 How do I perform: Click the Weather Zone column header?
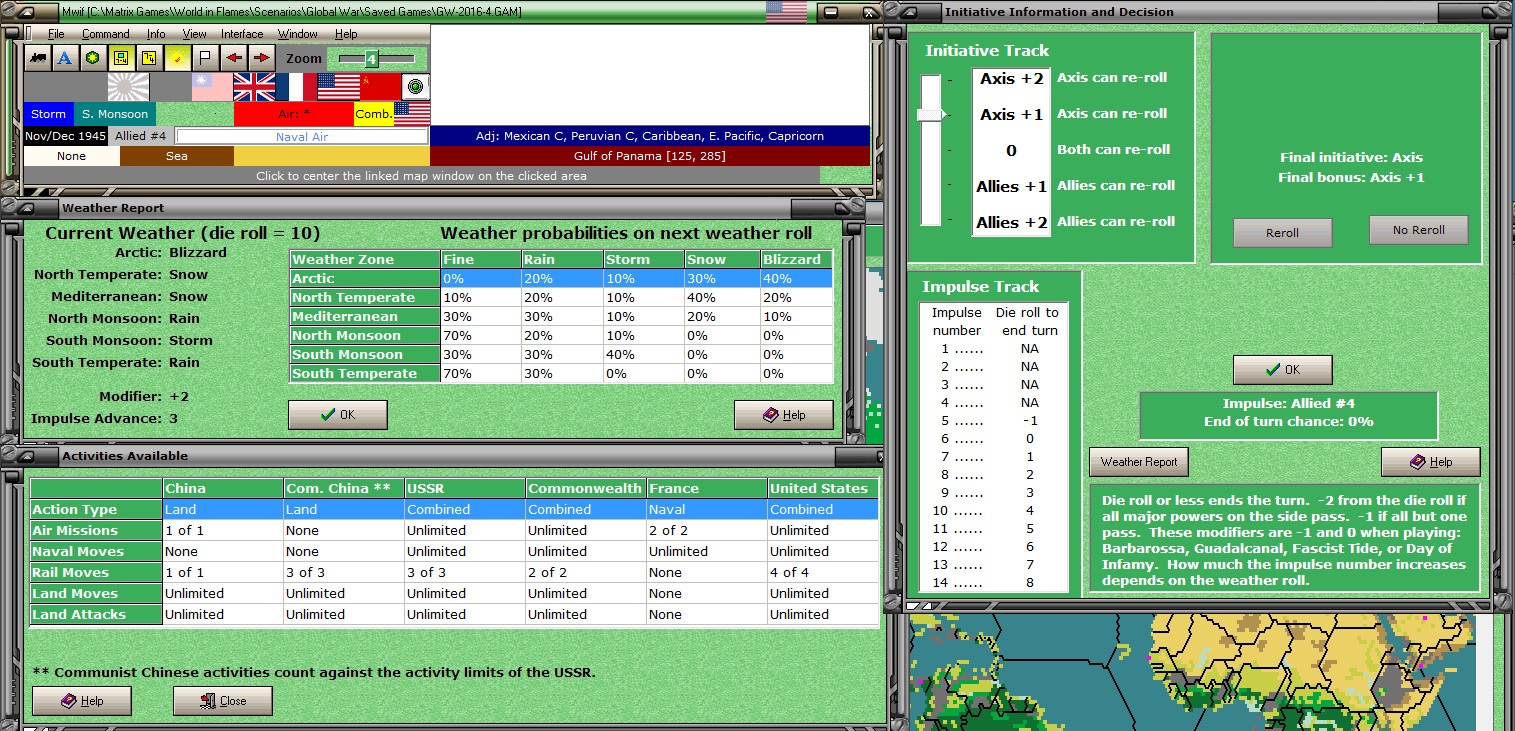tap(365, 259)
